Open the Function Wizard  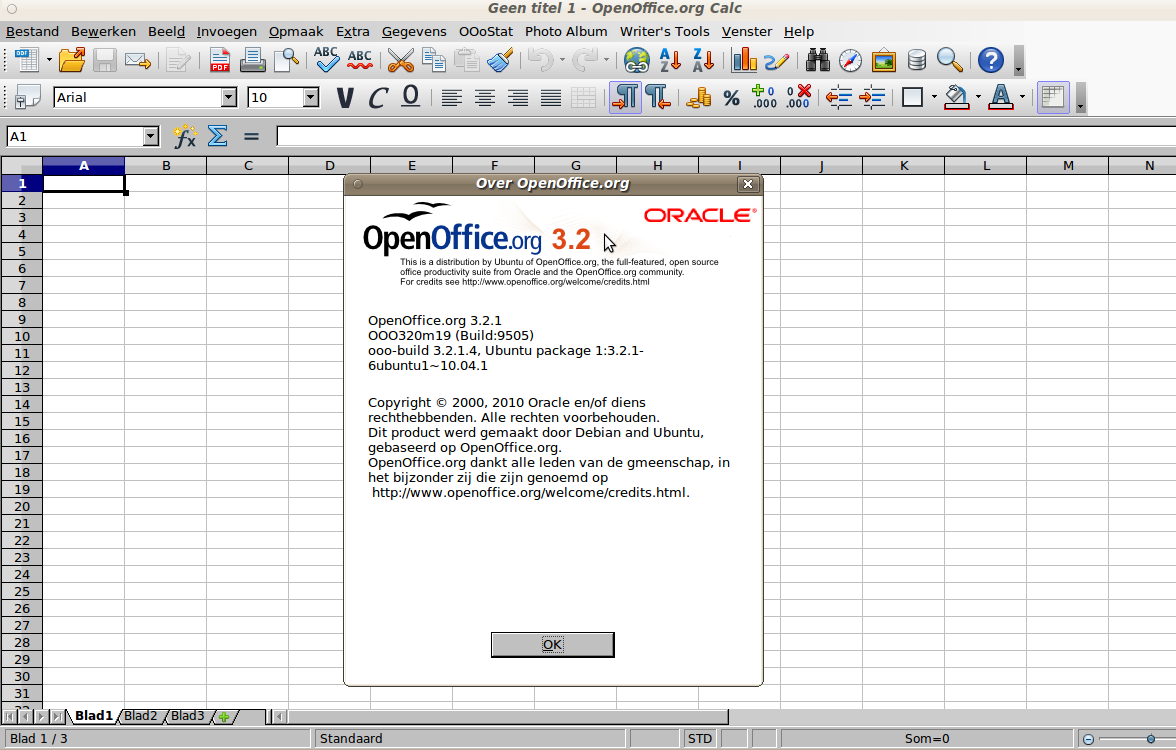(x=185, y=137)
